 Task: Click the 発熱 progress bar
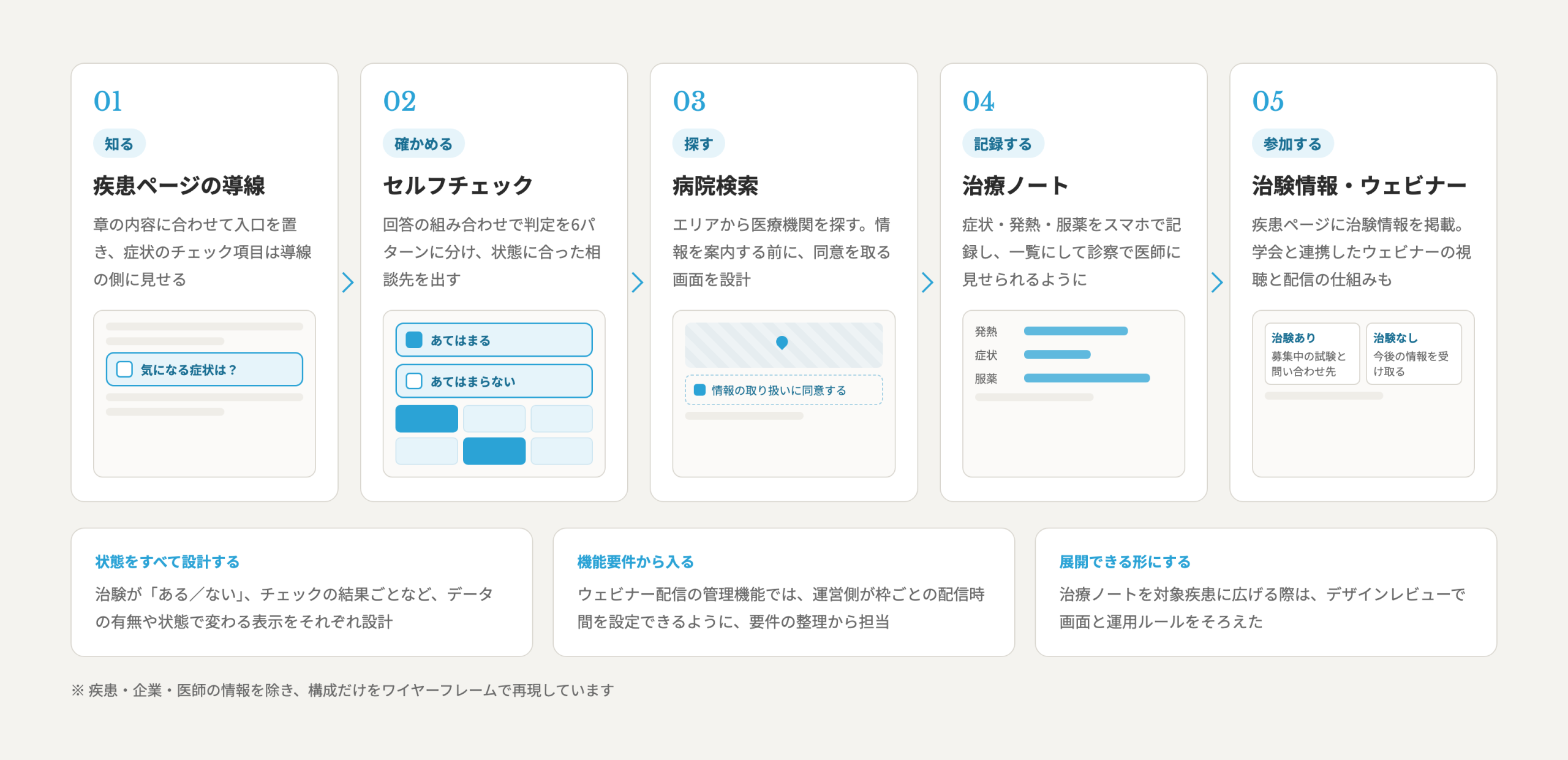1076,331
